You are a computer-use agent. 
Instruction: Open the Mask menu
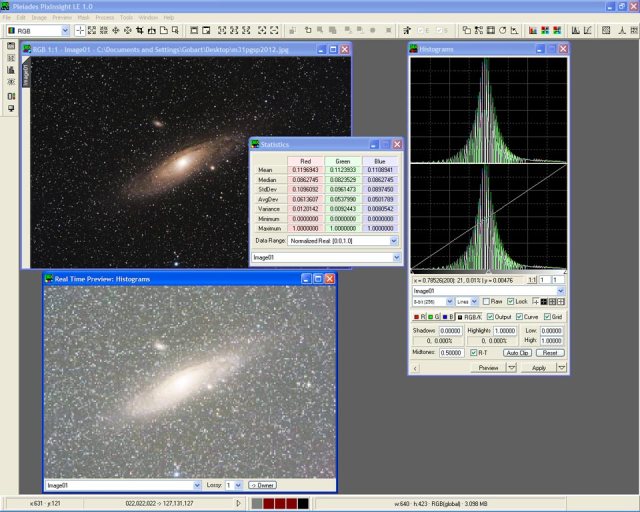pos(83,17)
